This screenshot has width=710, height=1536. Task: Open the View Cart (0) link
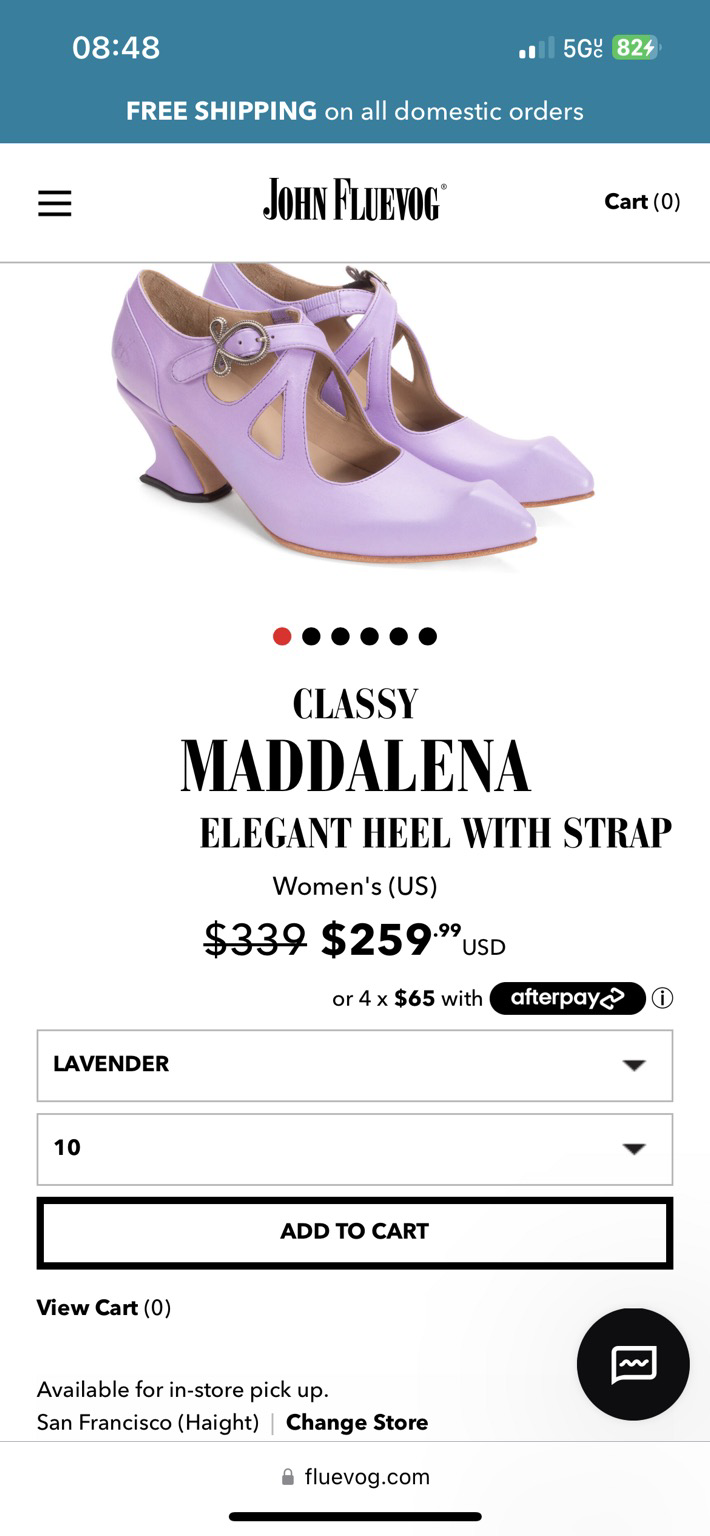click(104, 1308)
